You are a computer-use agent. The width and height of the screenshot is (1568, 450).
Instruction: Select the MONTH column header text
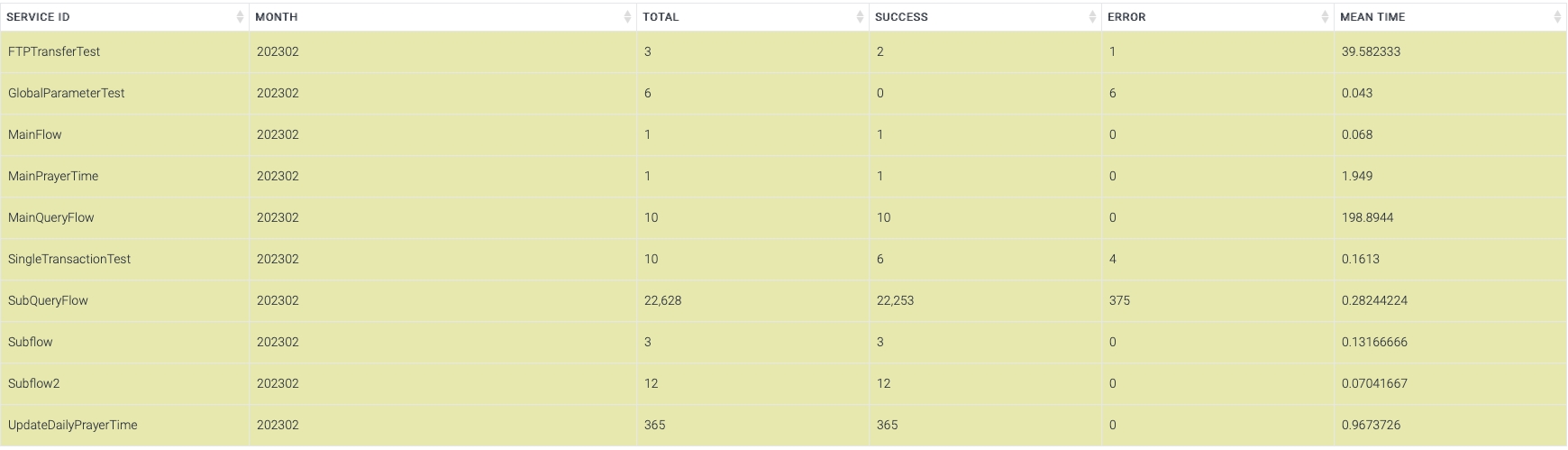pos(277,17)
